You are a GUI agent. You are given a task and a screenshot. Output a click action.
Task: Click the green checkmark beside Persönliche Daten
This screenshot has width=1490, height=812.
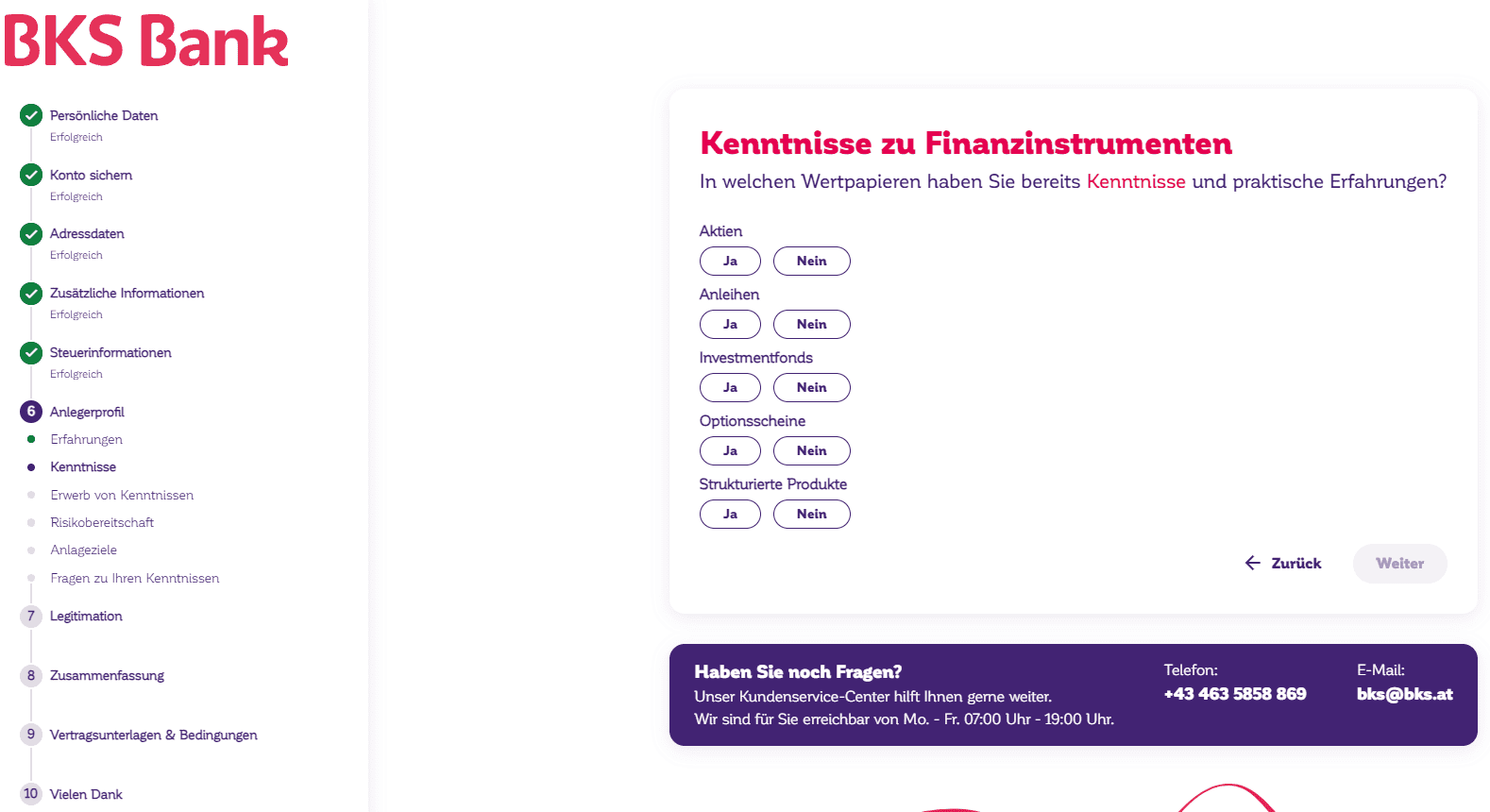[31, 115]
